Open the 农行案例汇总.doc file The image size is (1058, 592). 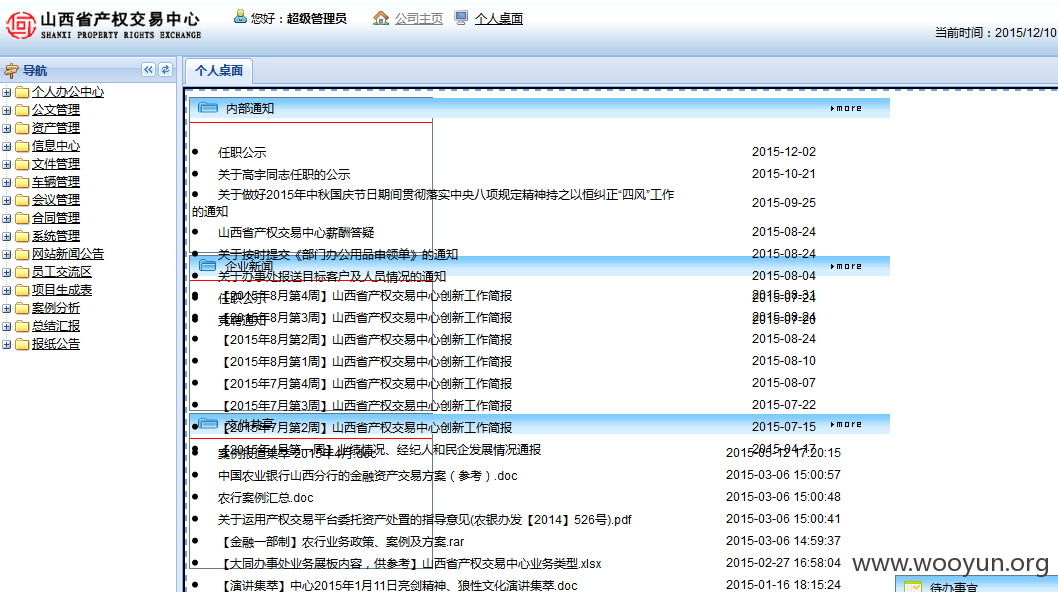point(266,497)
